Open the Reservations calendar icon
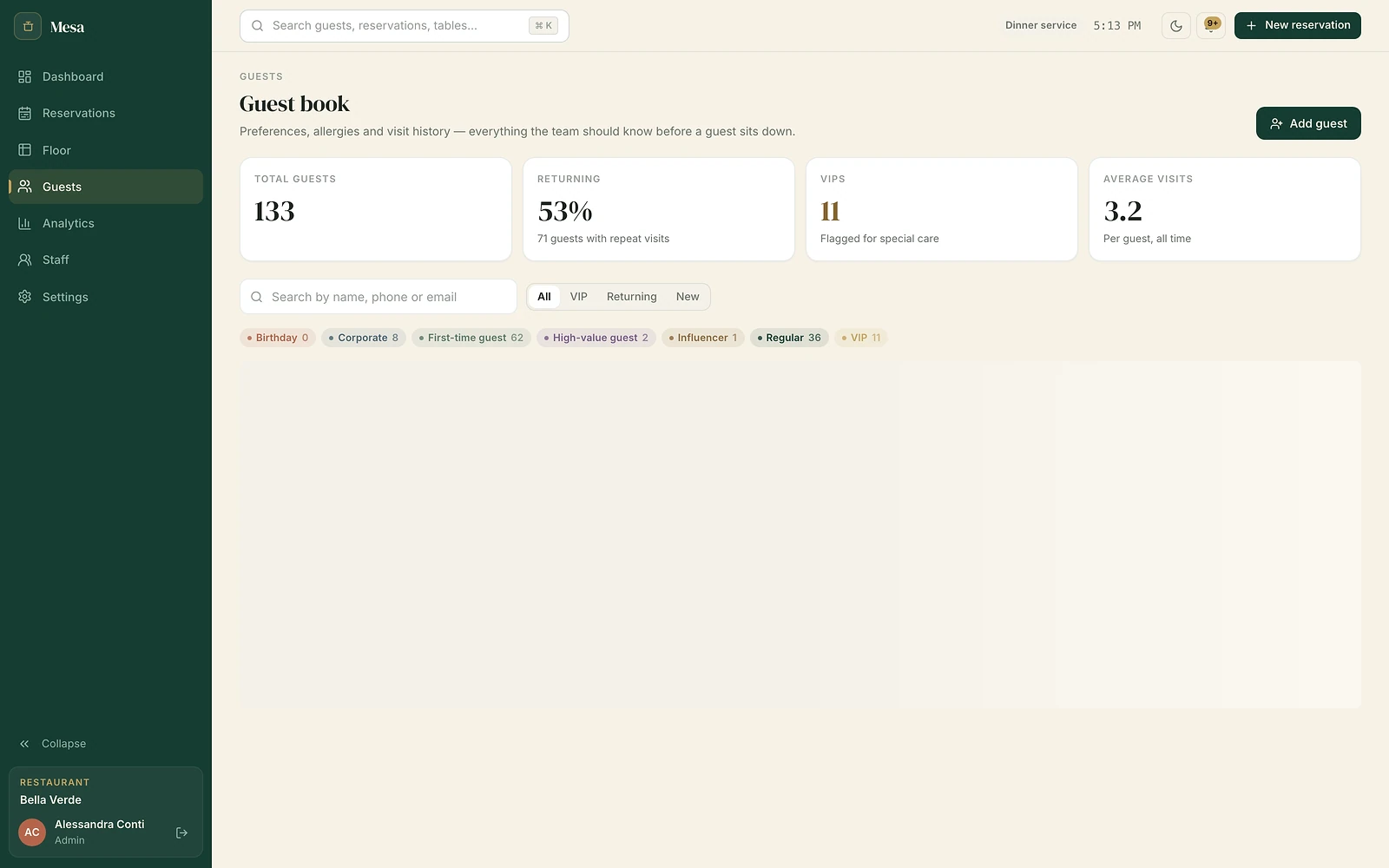The height and width of the screenshot is (868, 1389). pos(25,114)
